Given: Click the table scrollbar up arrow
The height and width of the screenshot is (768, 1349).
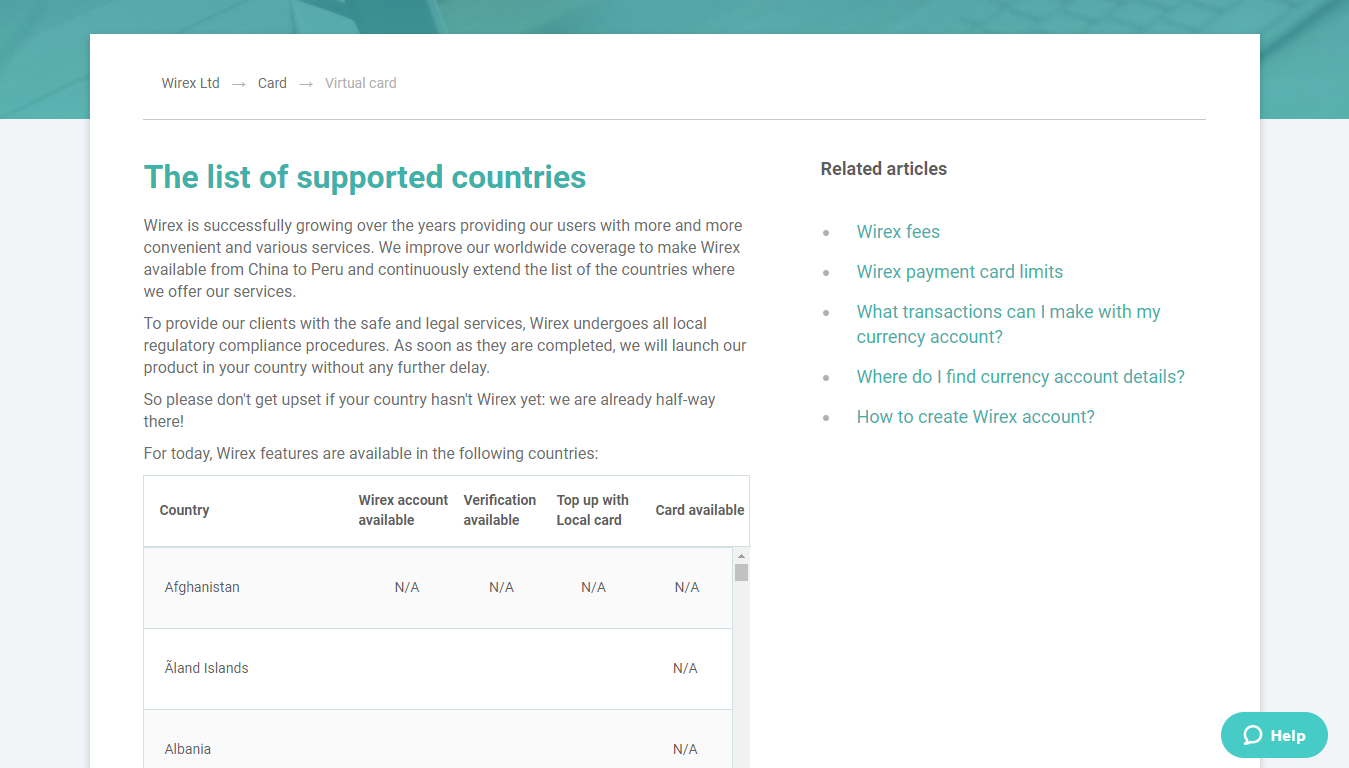Looking at the screenshot, I should [741, 556].
